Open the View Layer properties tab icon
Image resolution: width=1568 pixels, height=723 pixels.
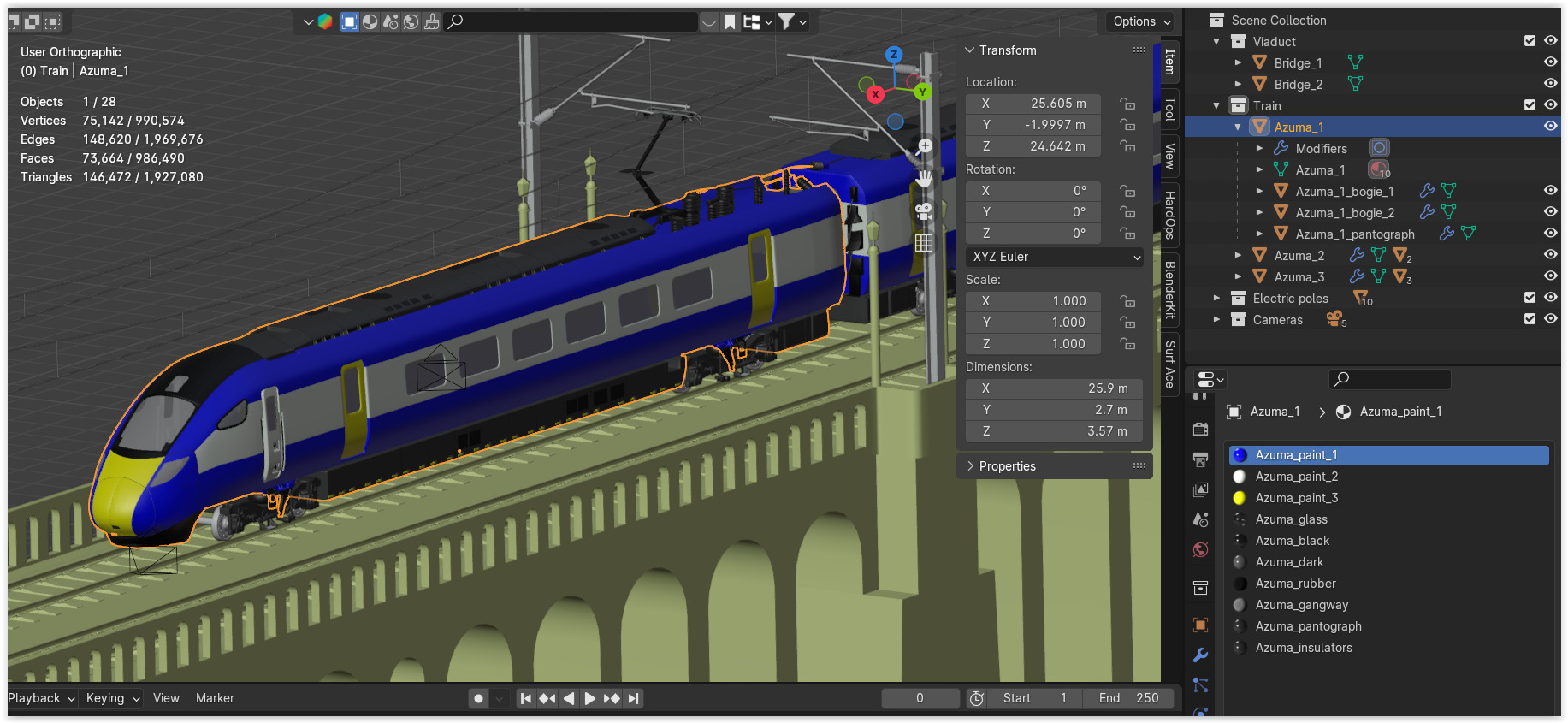pos(1200,489)
